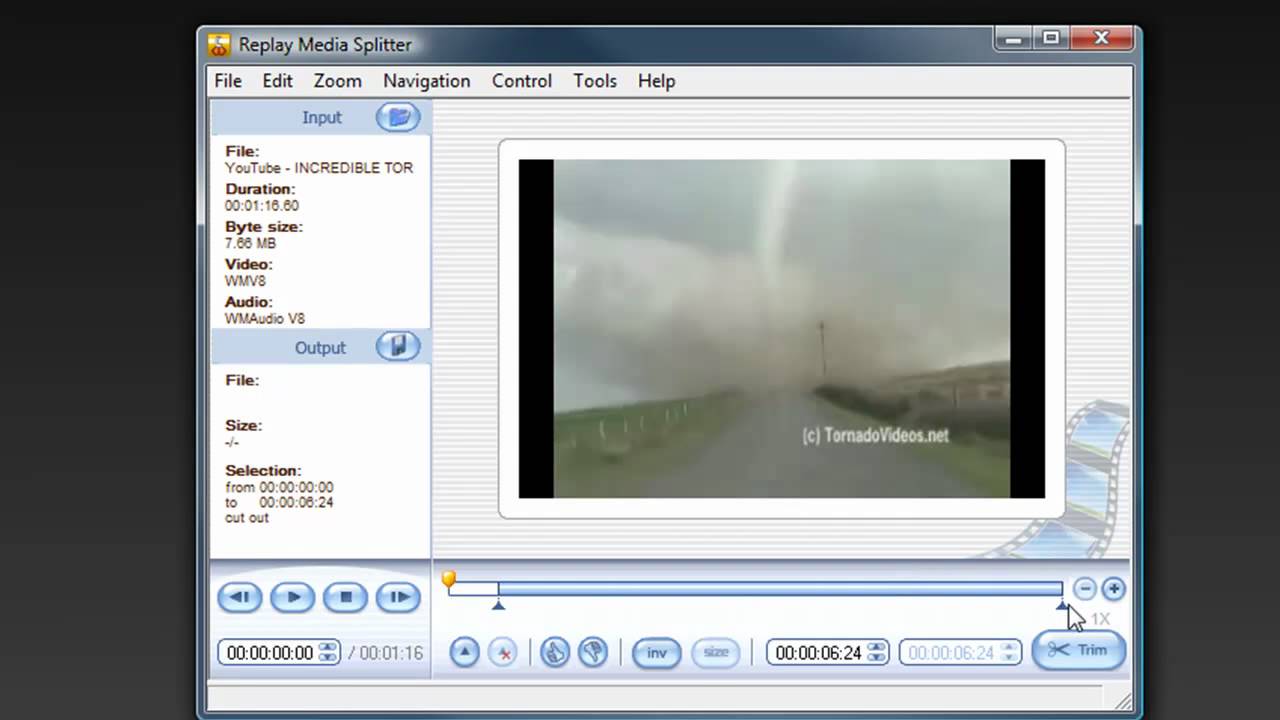This screenshot has height=720, width=1280.
Task: Open the File menu
Action: click(228, 81)
